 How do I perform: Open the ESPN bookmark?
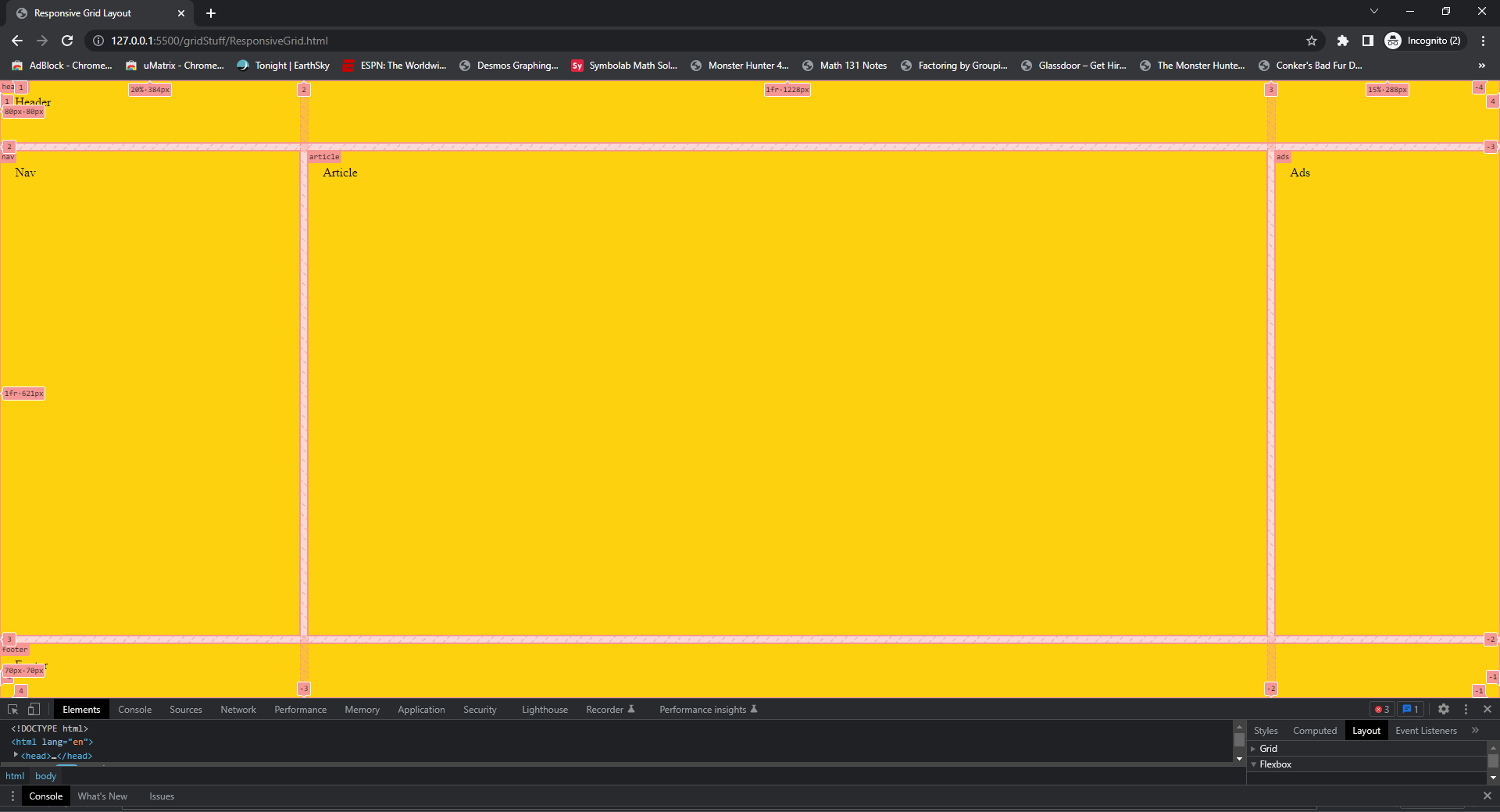[395, 66]
